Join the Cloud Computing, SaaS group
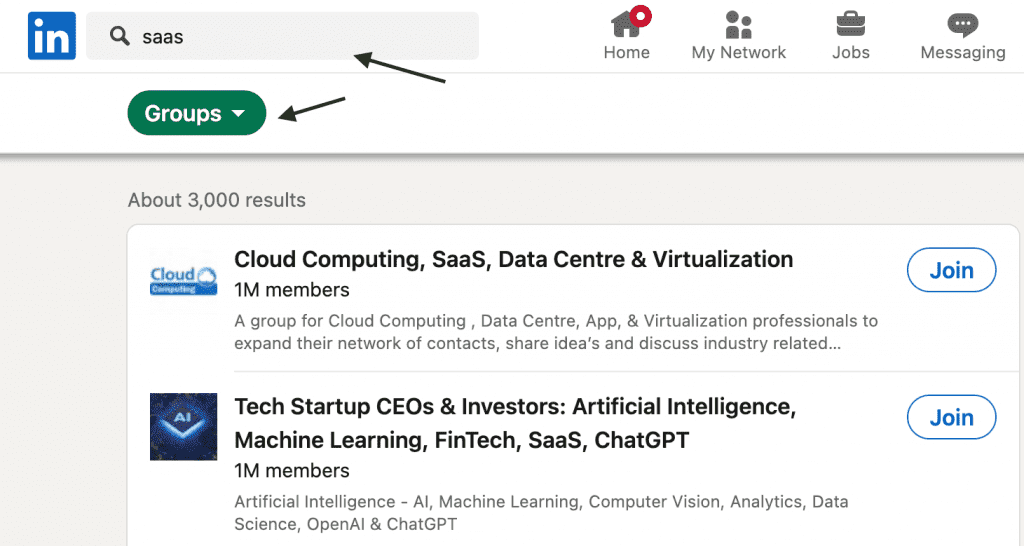 [951, 270]
